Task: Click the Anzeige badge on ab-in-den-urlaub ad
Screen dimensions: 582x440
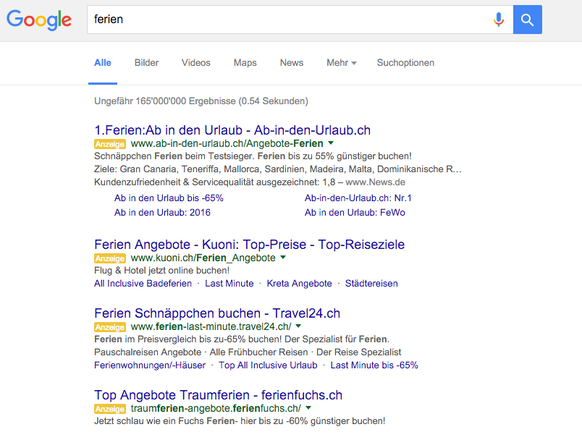Action: pos(110,144)
